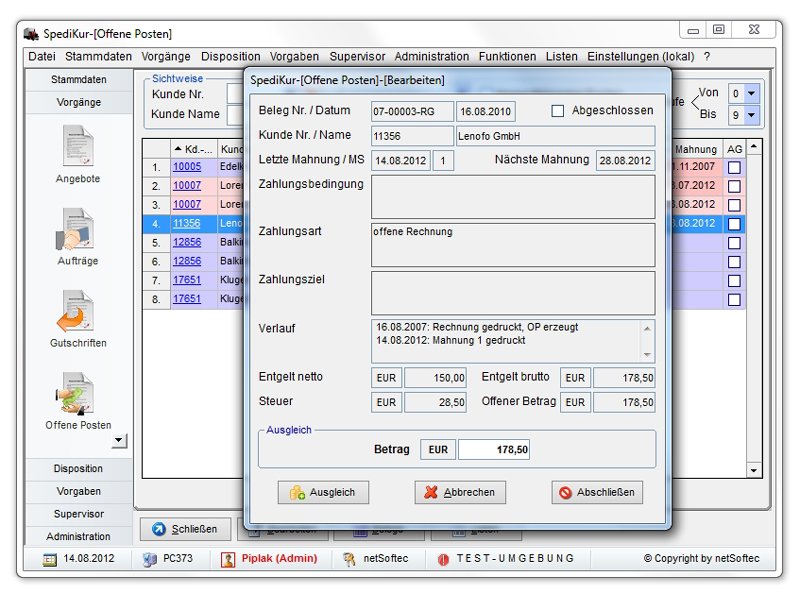The width and height of the screenshot is (800, 593).
Task: Click the Letzte Mahnung date field 14.08.2012
Action: [x=401, y=161]
